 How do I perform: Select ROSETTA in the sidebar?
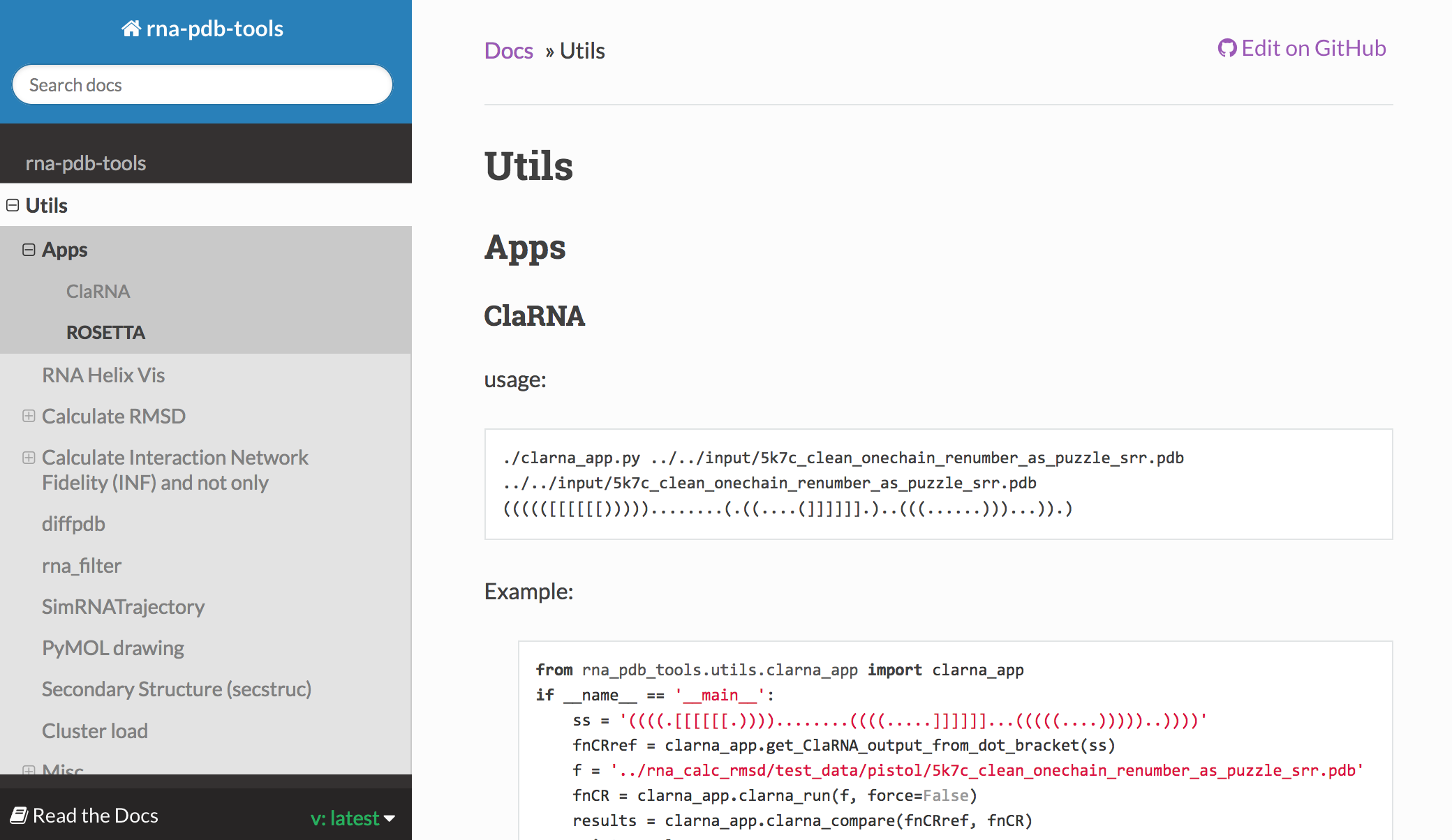tap(105, 332)
